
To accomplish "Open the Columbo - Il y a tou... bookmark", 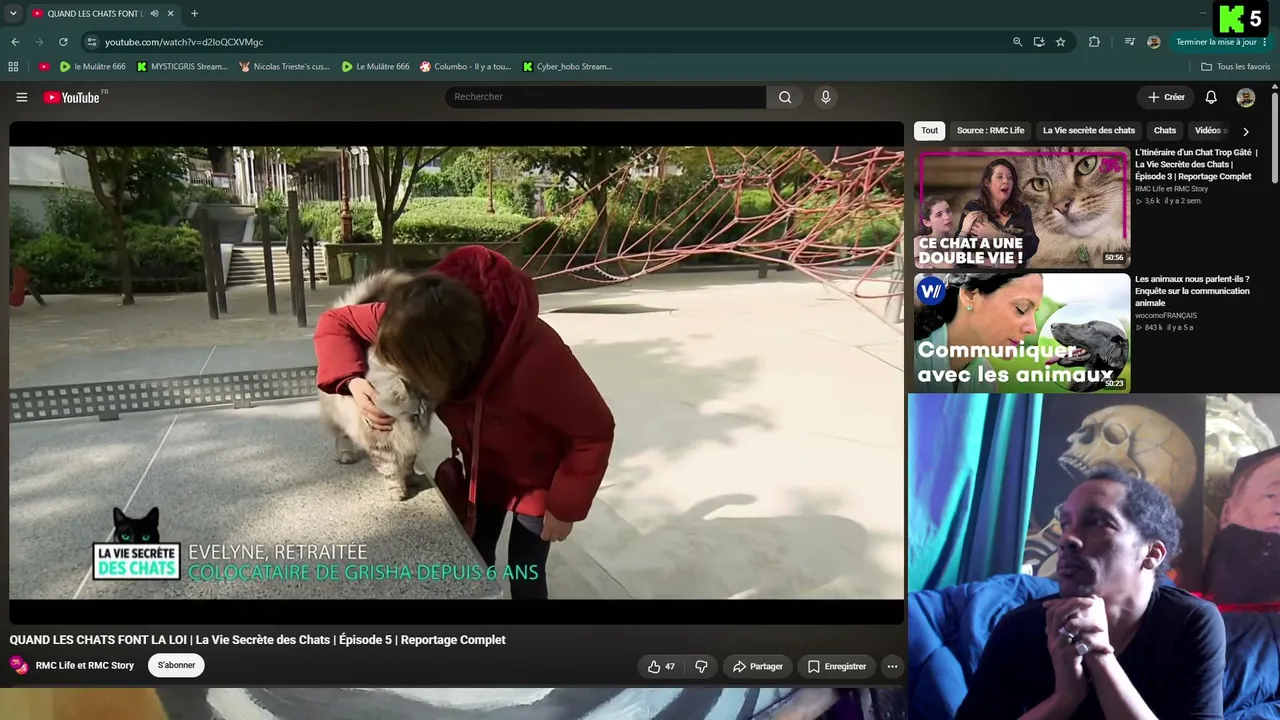I will [x=466, y=67].
